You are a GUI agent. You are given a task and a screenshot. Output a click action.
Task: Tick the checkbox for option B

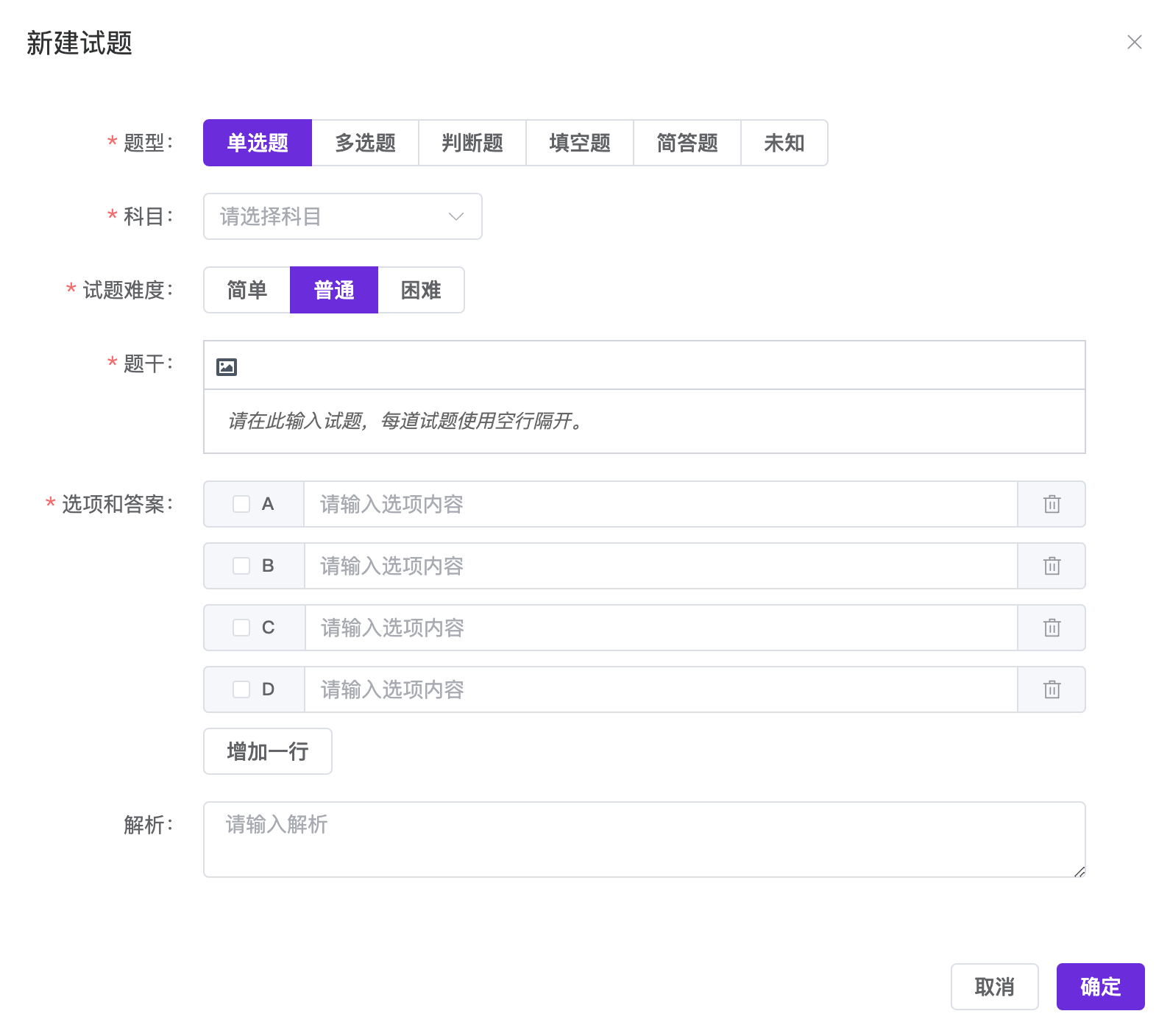[x=241, y=566]
